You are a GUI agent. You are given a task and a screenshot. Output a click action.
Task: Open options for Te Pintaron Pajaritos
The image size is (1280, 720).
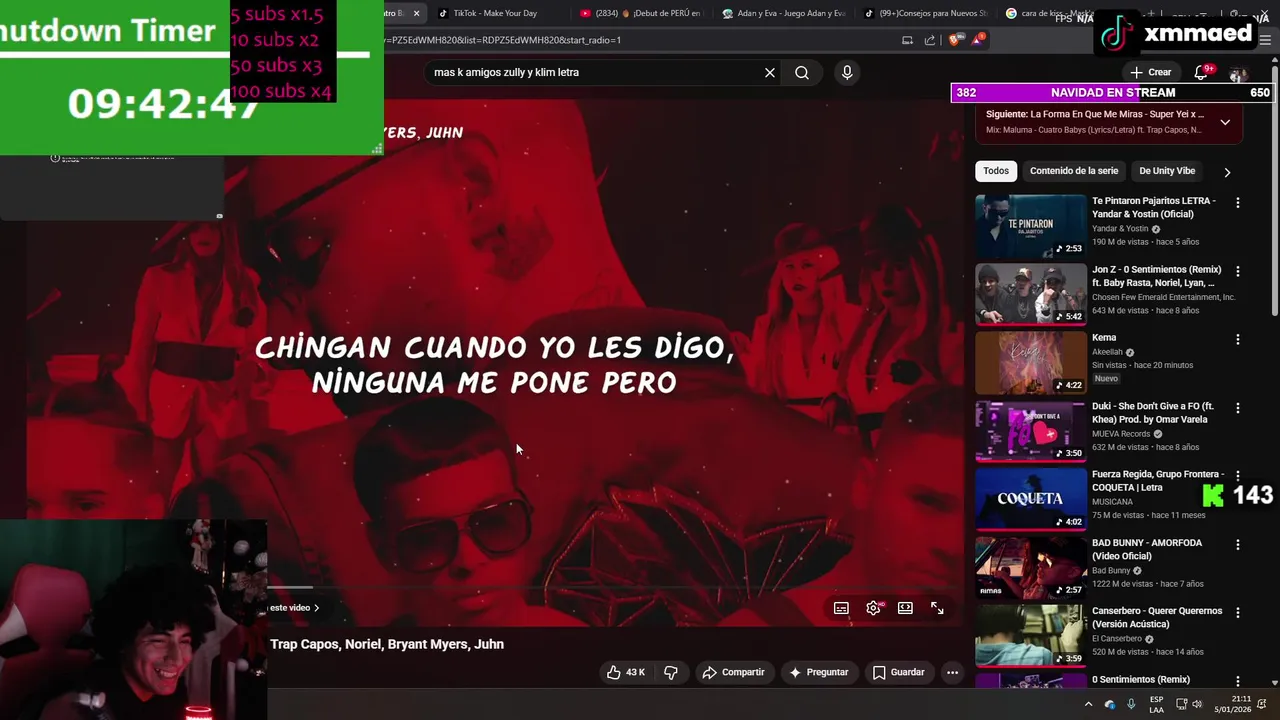point(1237,203)
